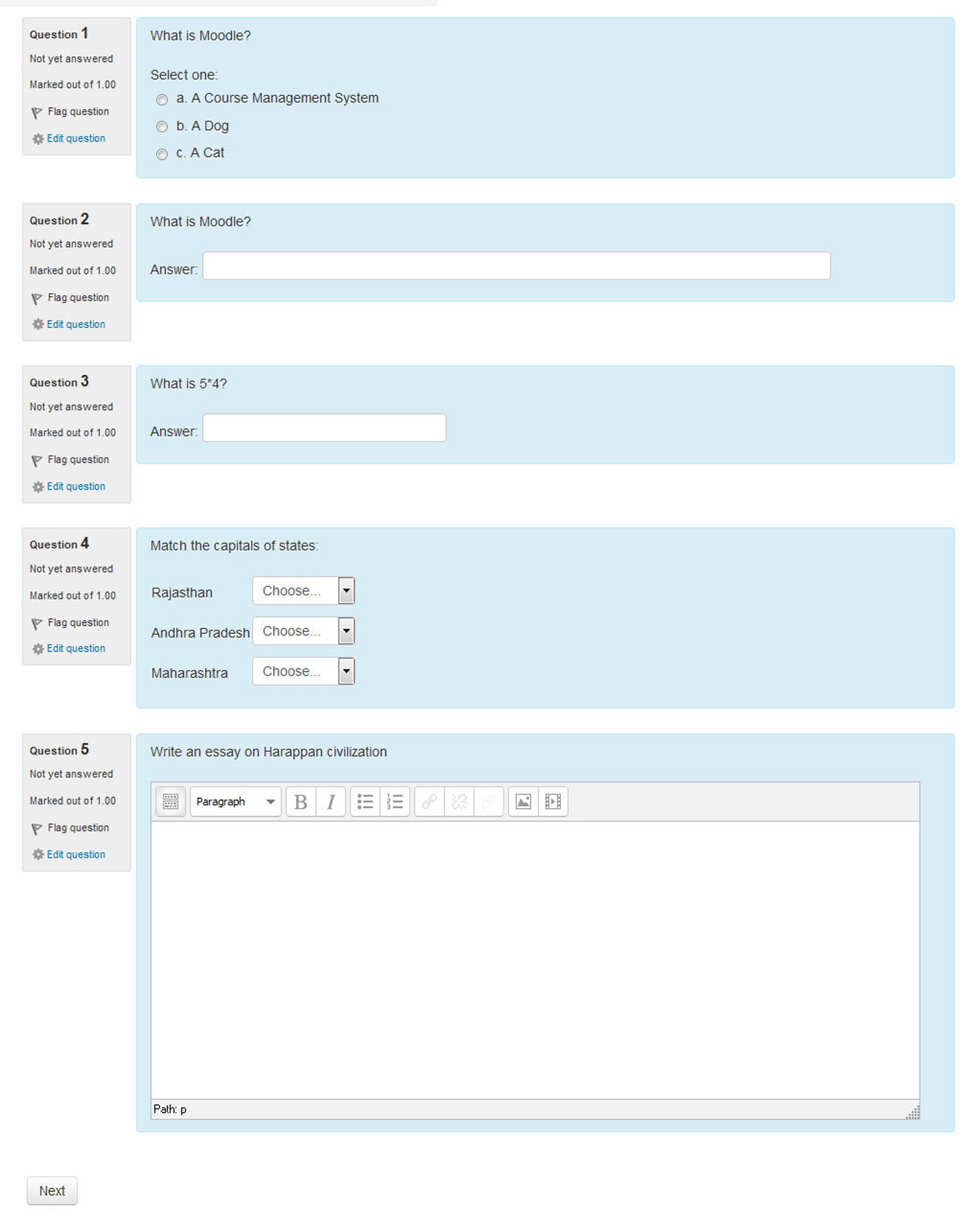Image resolution: width=974 pixels, height=1232 pixels.
Task: Toggle the editor toolbar expand icon
Action: [x=170, y=801]
